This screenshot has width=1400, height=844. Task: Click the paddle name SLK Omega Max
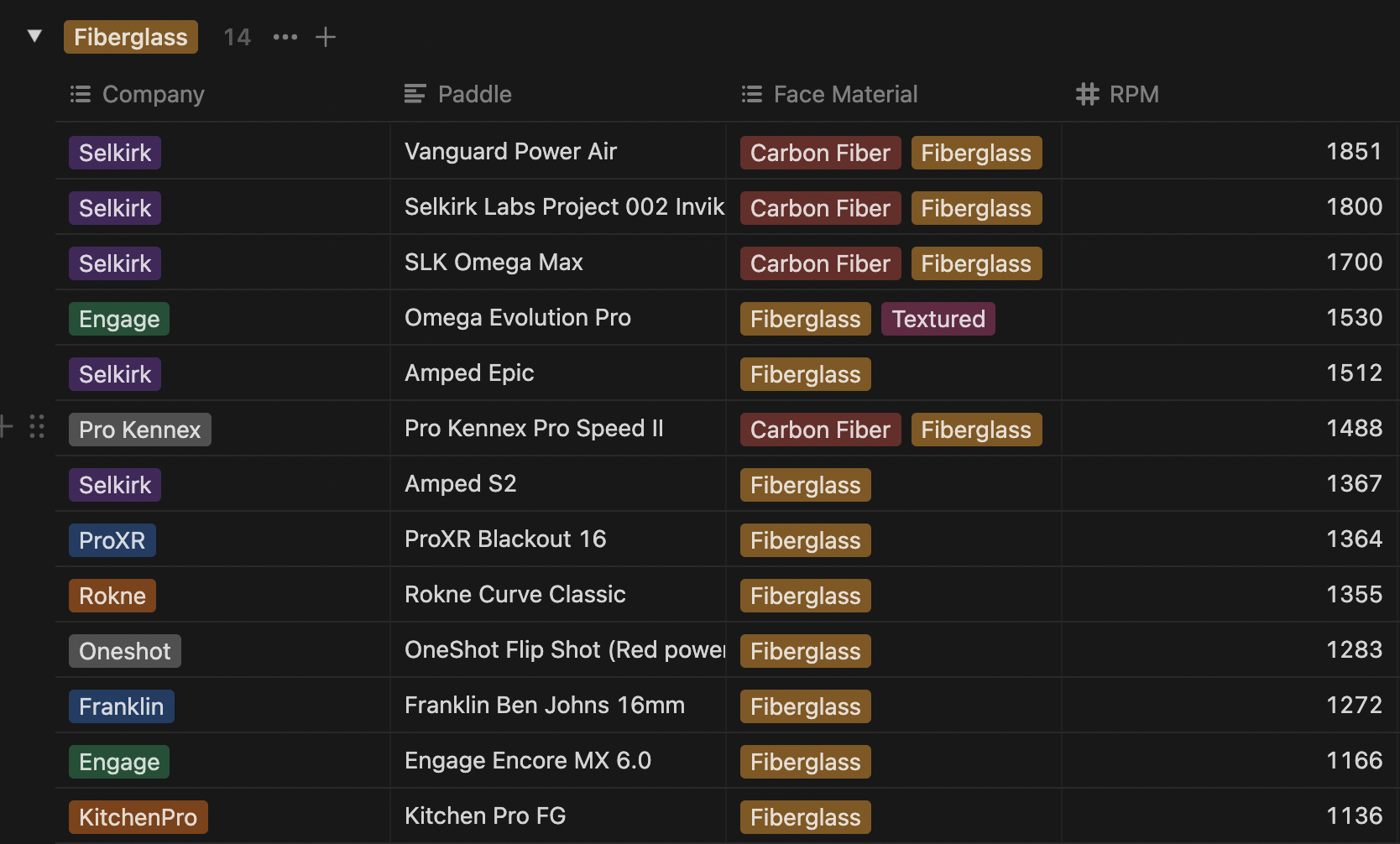tap(494, 262)
